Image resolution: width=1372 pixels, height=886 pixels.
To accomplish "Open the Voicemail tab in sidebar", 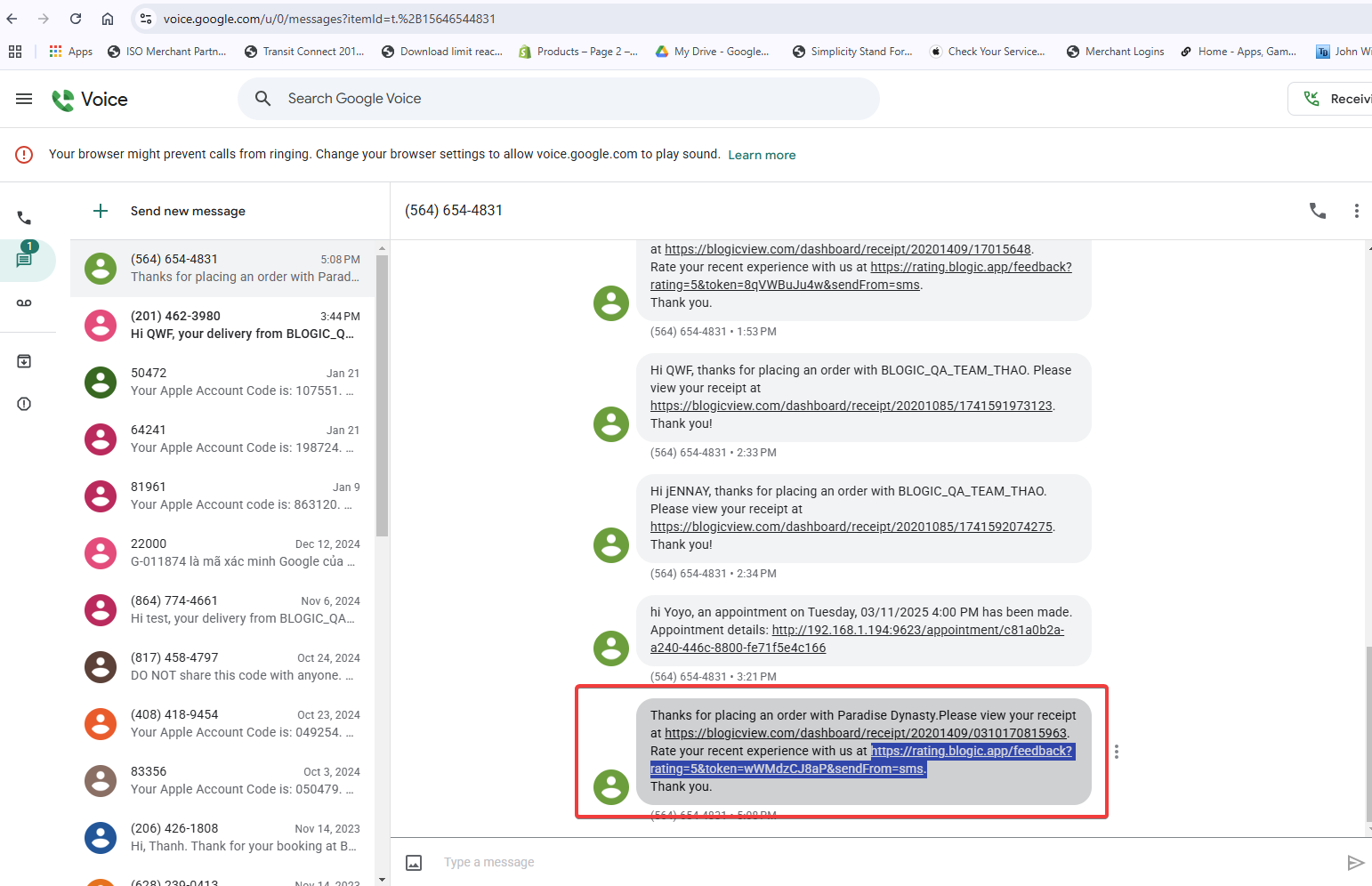I will click(24, 303).
